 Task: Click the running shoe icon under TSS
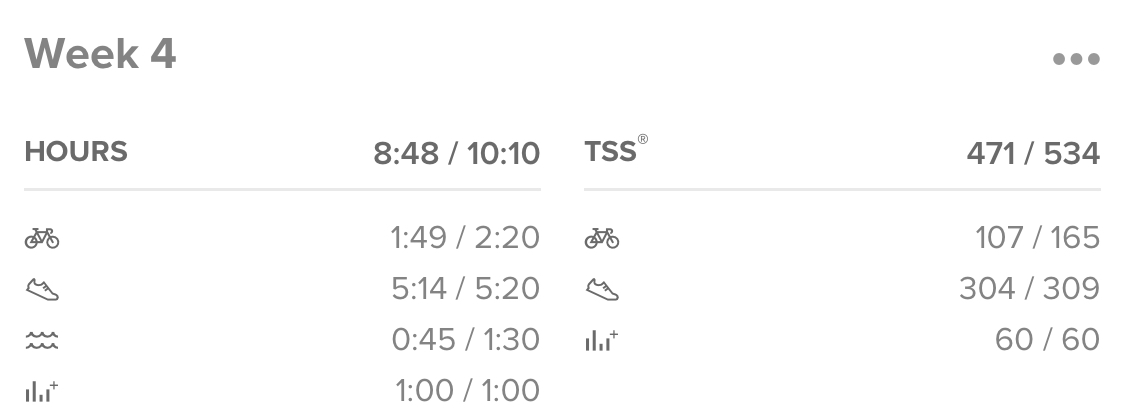601,290
